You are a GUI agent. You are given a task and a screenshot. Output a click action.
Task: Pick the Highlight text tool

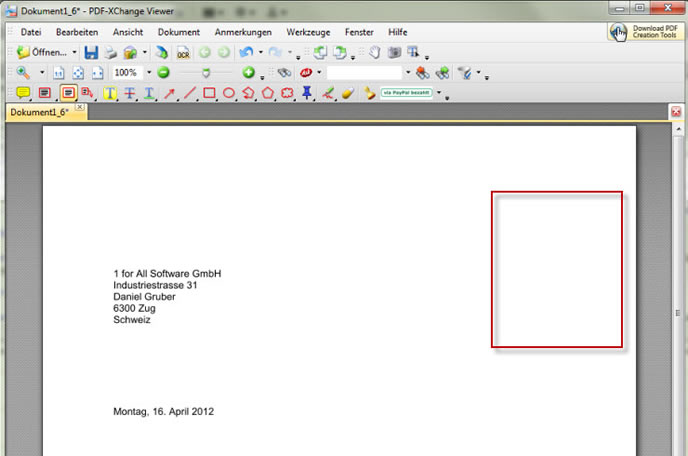110,93
